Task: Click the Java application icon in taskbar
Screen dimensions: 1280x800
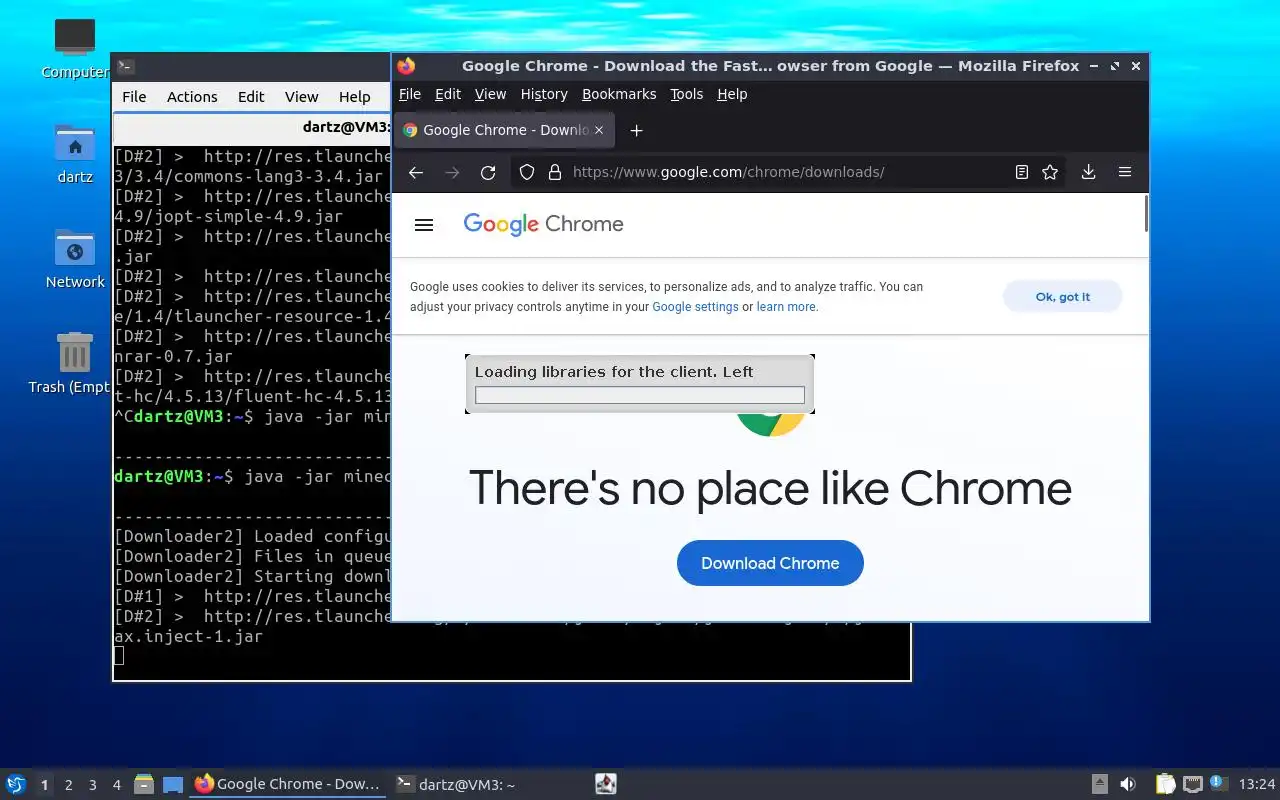Action: click(605, 784)
